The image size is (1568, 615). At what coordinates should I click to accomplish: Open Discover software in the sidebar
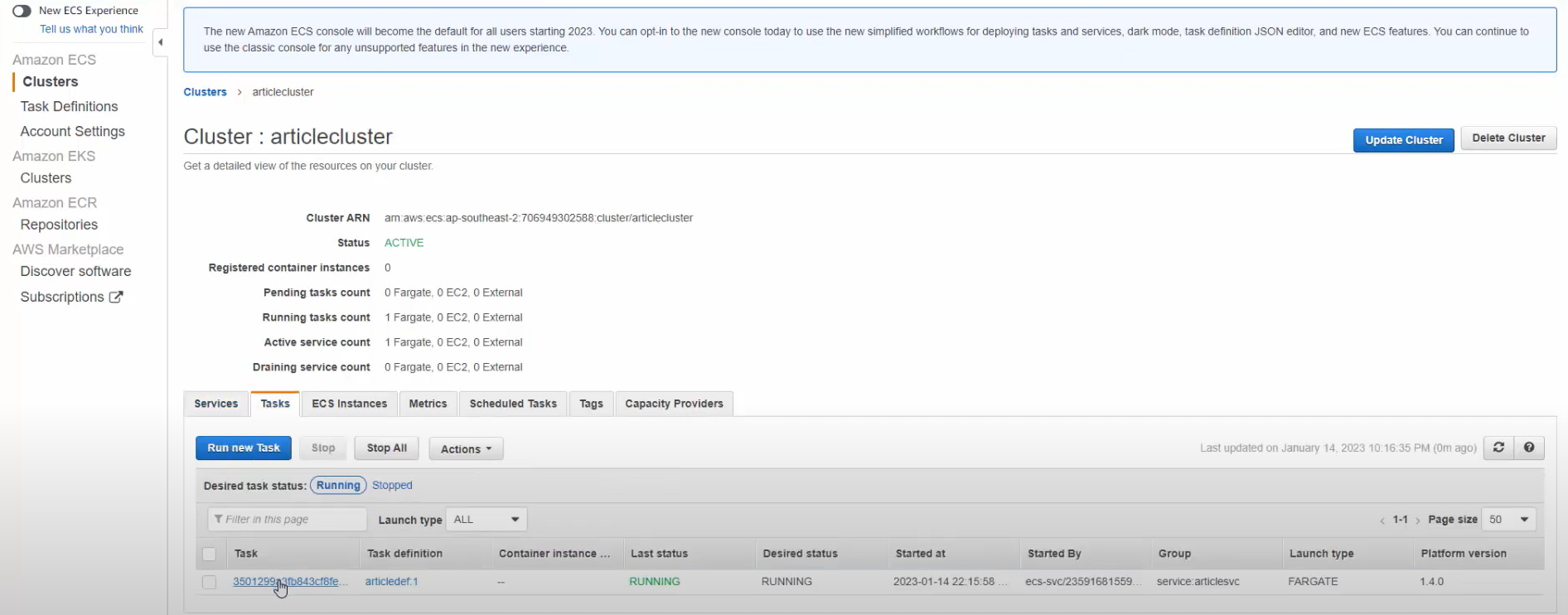point(75,271)
